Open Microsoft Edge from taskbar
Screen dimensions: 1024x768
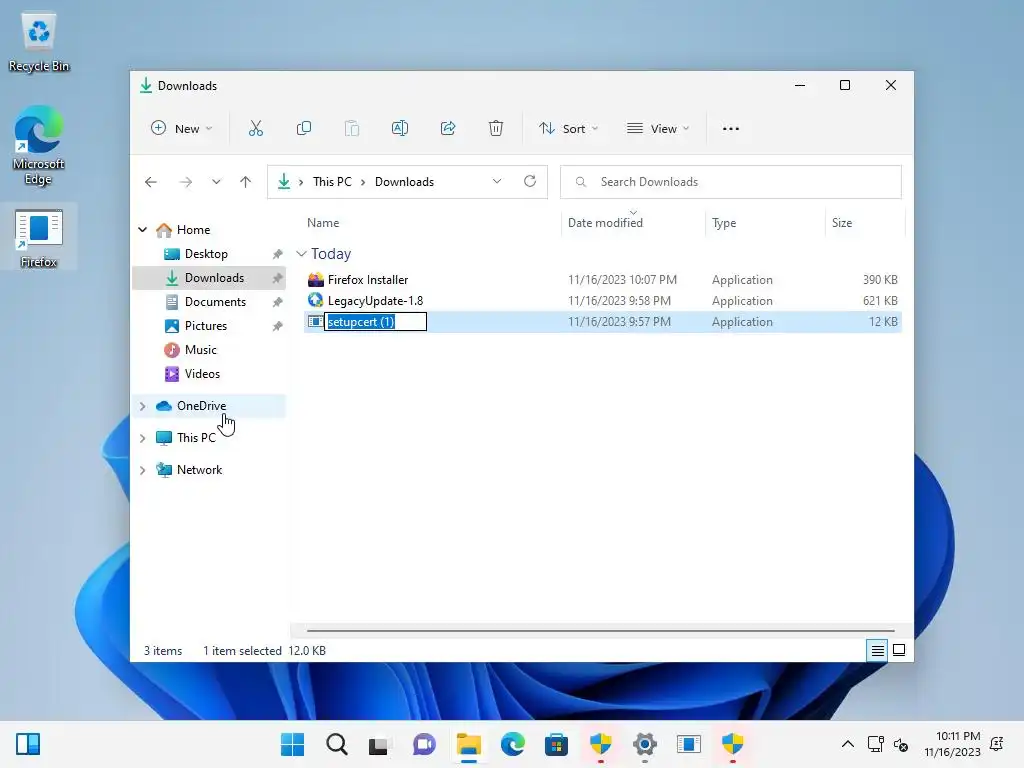click(x=513, y=744)
